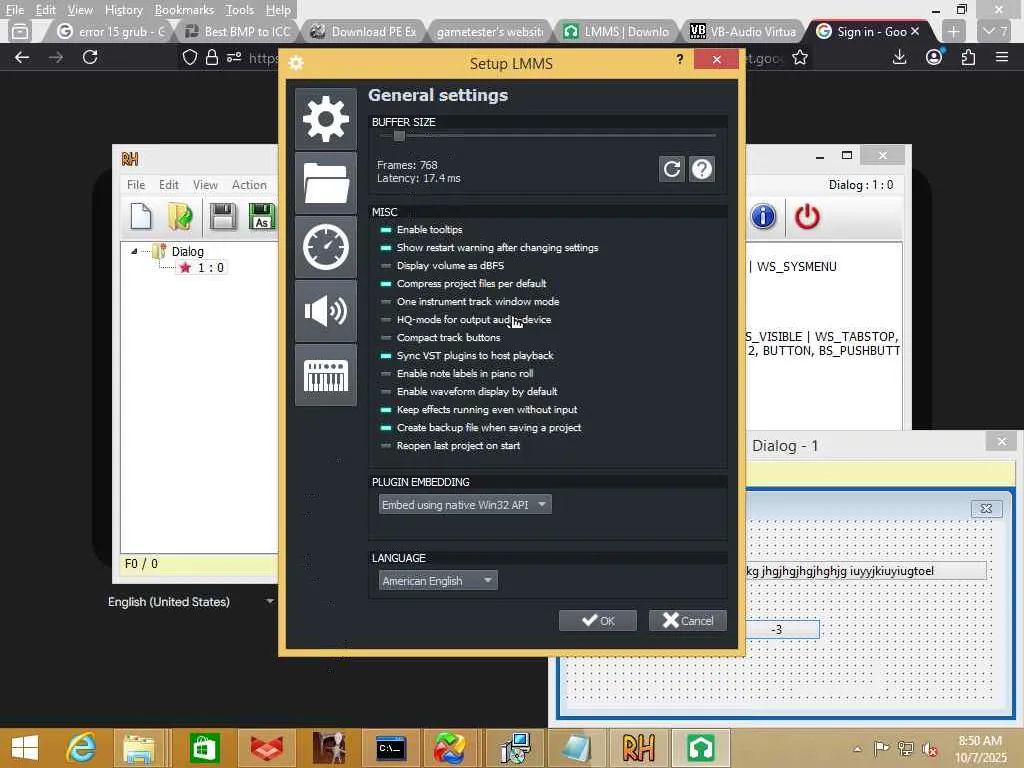
Task: Toggle Reopen last project on start
Action: pos(450,446)
